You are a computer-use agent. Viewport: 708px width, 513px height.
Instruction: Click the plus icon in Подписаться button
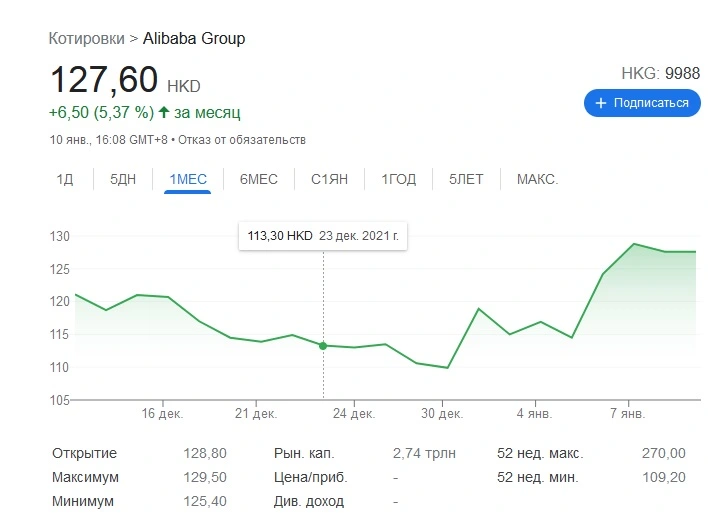pyautogui.click(x=601, y=103)
